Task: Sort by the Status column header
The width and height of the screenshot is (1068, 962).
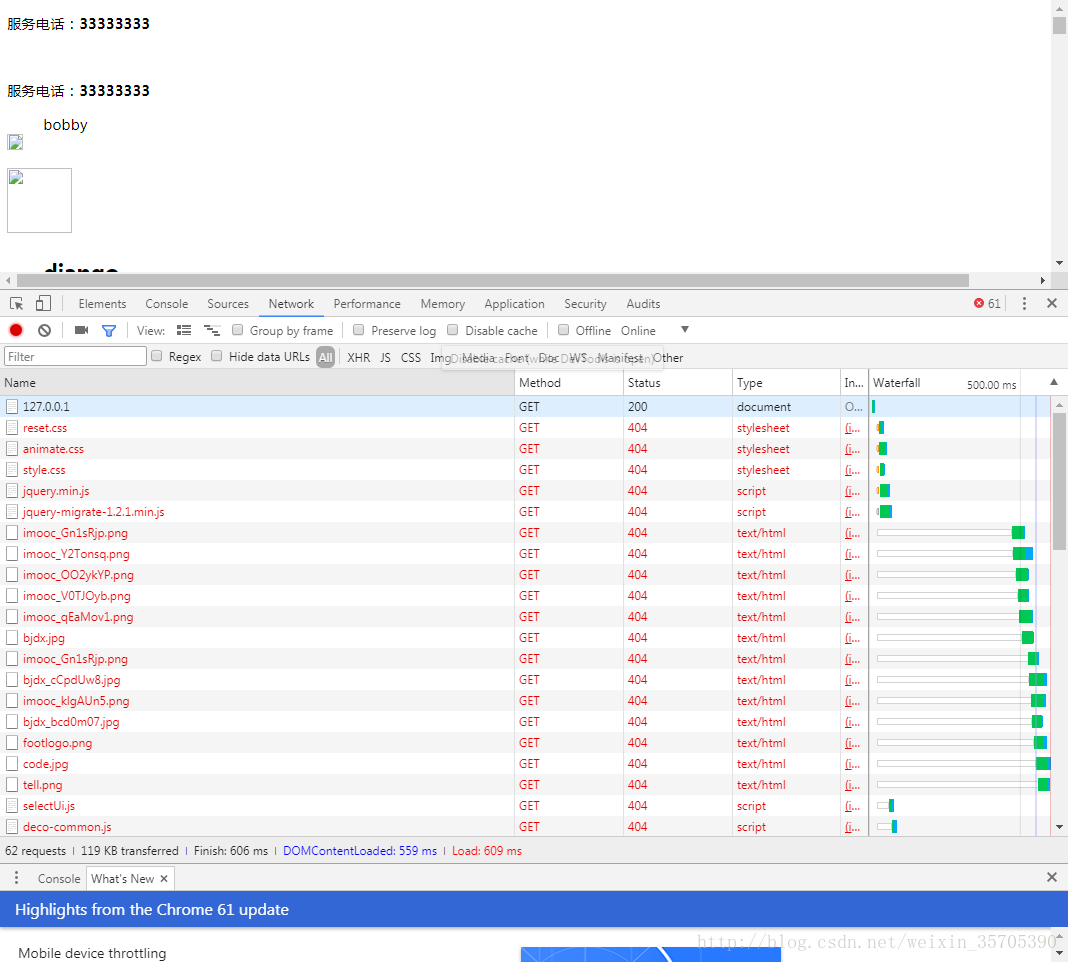Action: (x=678, y=382)
